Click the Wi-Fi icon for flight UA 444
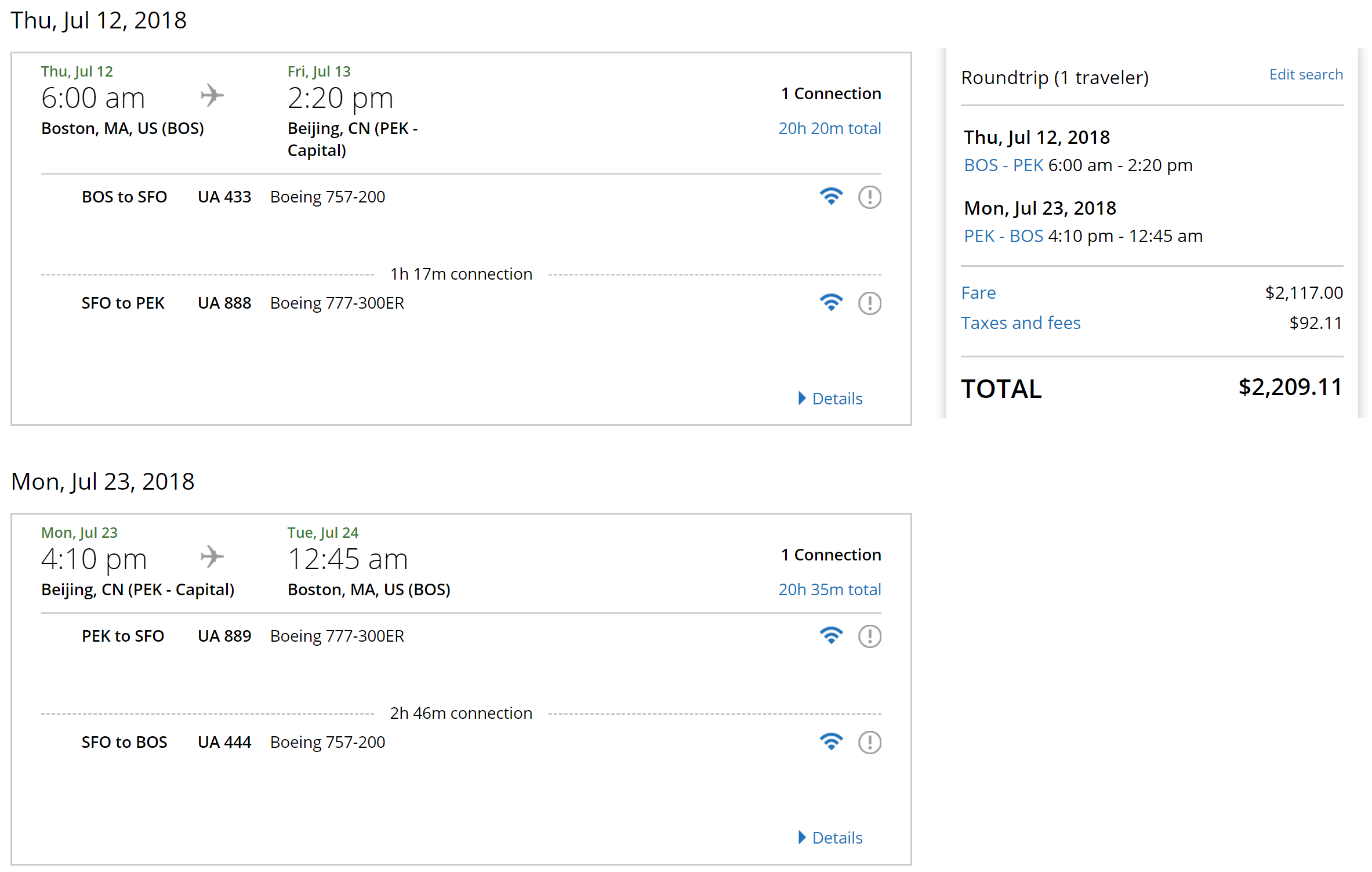 point(830,742)
